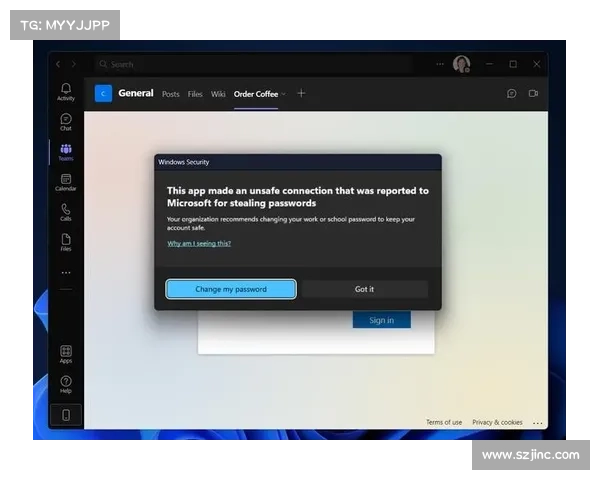This screenshot has height=480, width=600.
Task: Click the mobile device icon at sidebar bottom
Action: pos(66,415)
